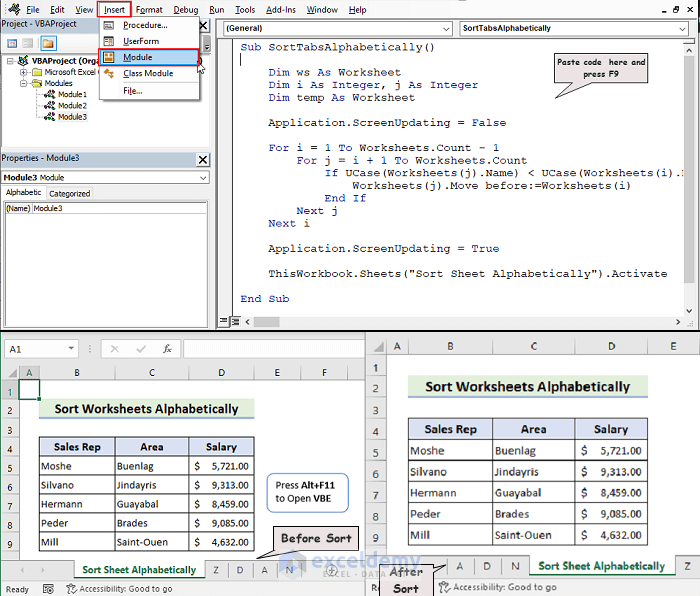This screenshot has height=596, width=700.
Task: Open the Format menu
Action: tap(149, 10)
